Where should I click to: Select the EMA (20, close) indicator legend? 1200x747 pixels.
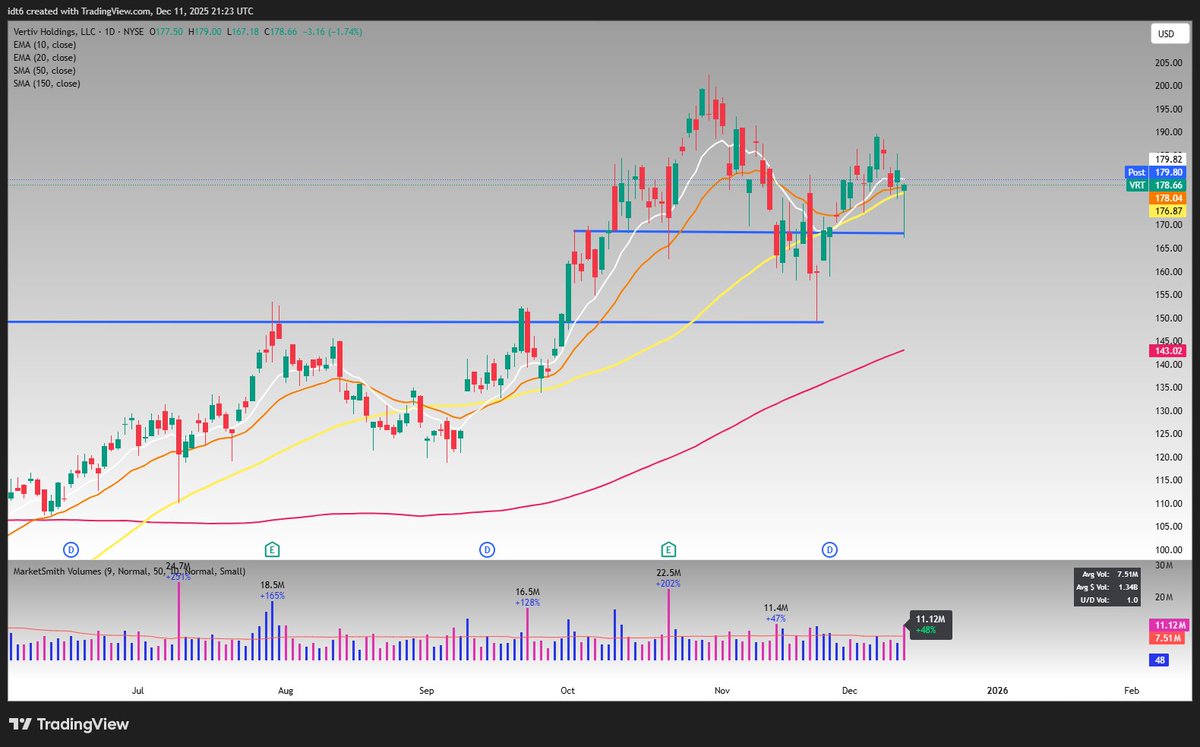(x=45, y=58)
